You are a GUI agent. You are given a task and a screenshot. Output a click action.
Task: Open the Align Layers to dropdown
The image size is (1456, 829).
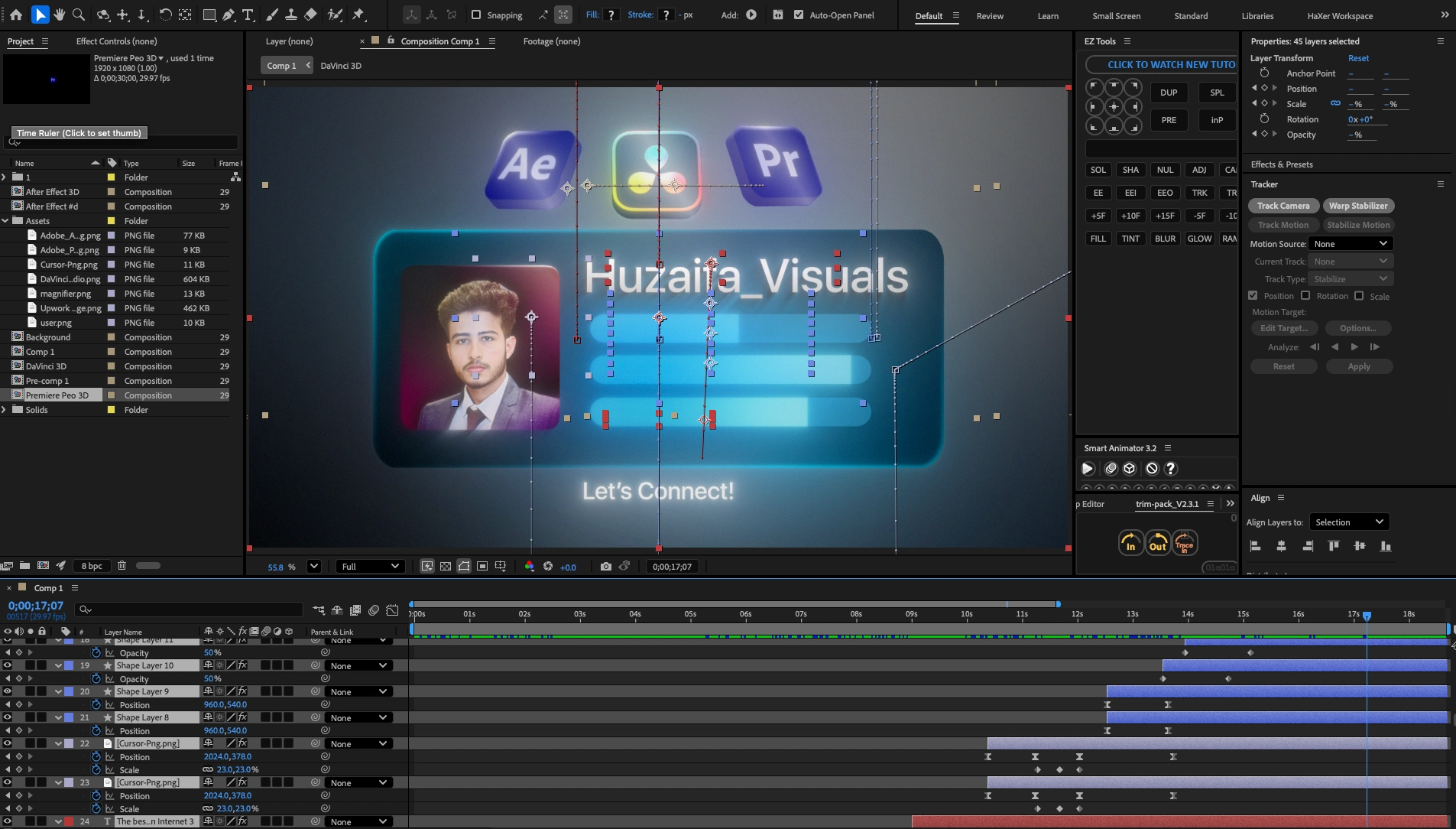click(x=1348, y=522)
